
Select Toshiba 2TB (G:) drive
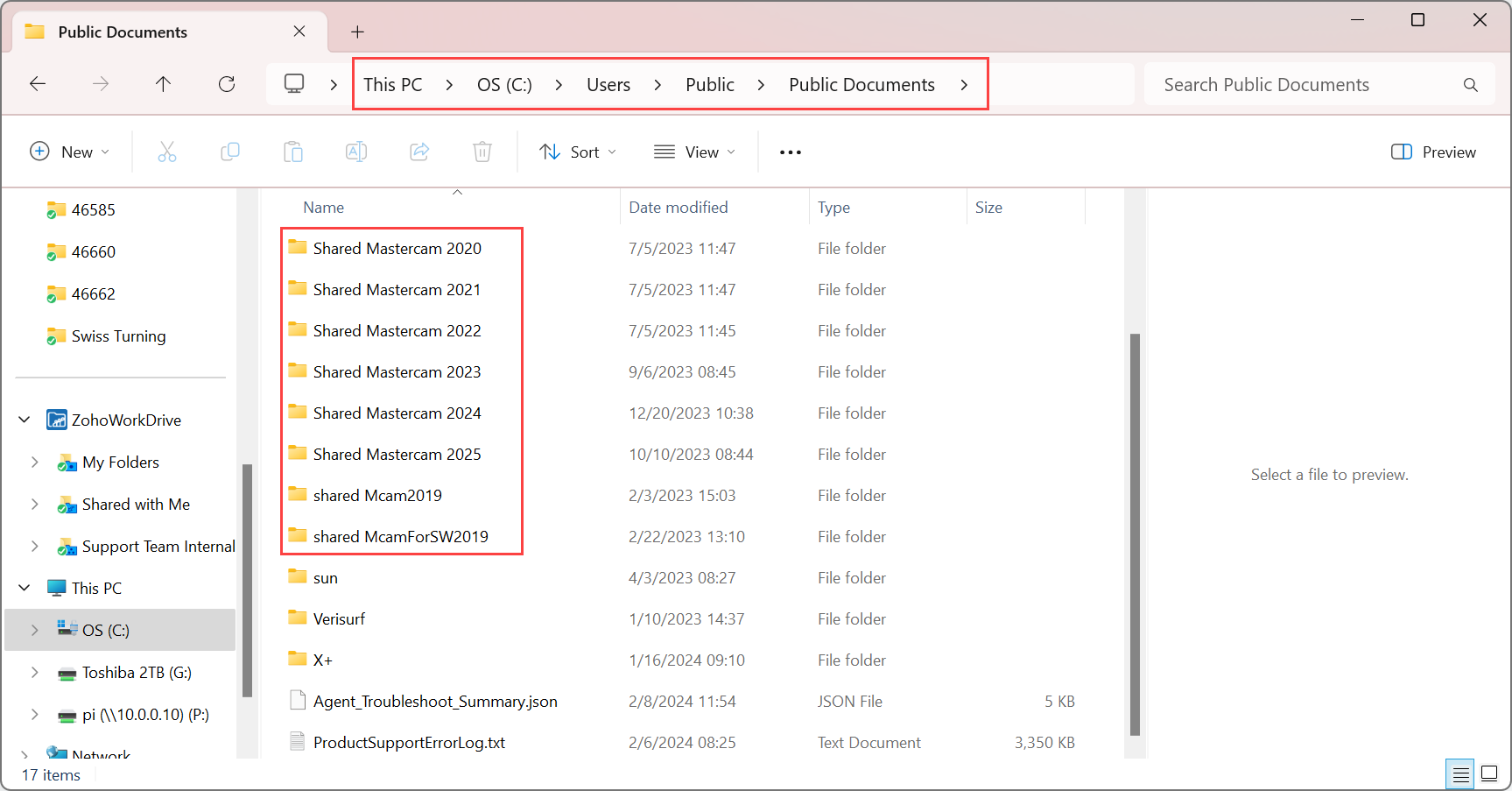137,672
